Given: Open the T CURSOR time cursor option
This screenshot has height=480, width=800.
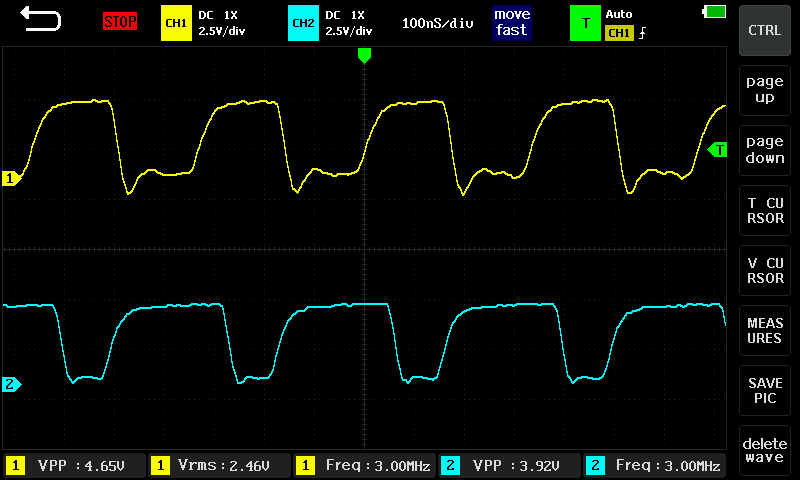Looking at the screenshot, I should click(x=765, y=211).
